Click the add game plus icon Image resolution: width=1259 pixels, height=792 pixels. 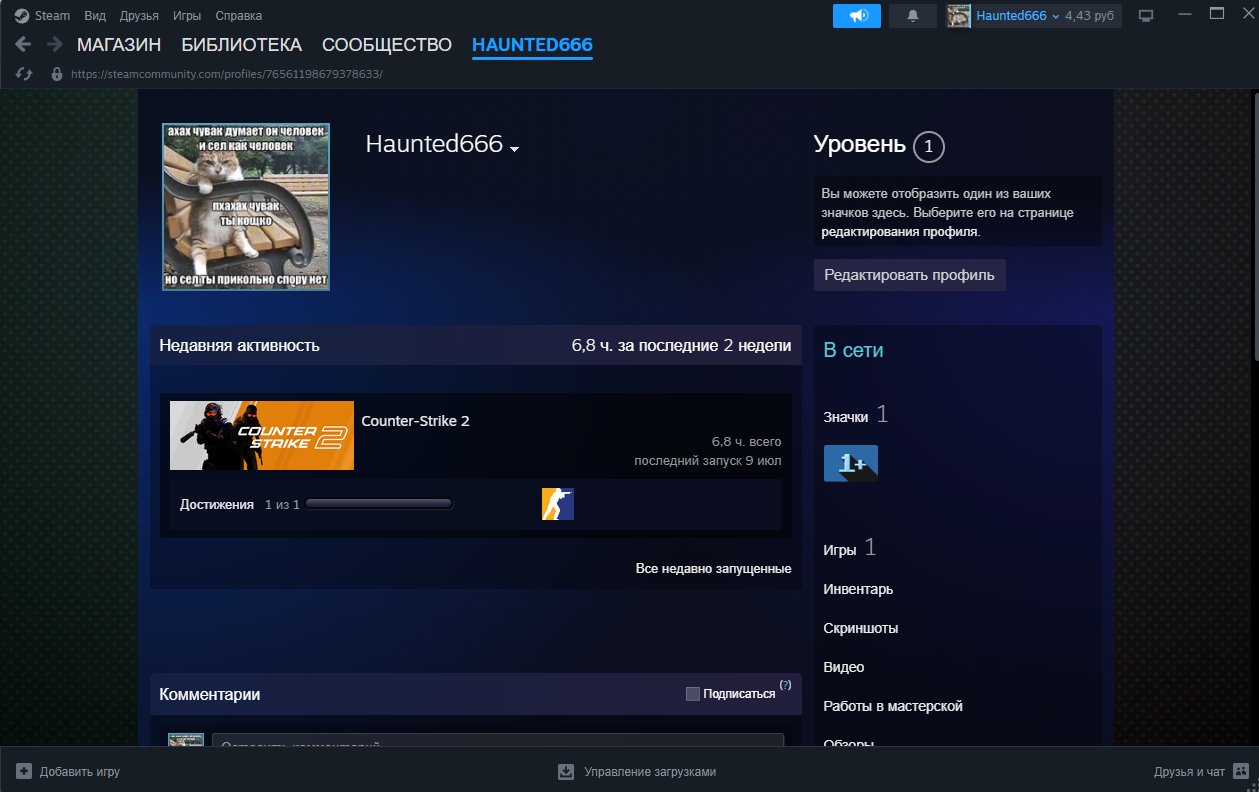coord(24,772)
